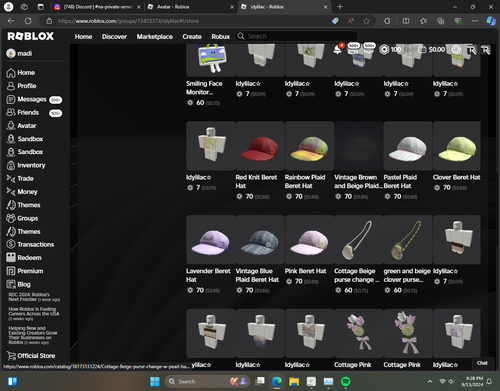Open File Explorer from the taskbar
The image size is (500, 391).
(x=294, y=381)
